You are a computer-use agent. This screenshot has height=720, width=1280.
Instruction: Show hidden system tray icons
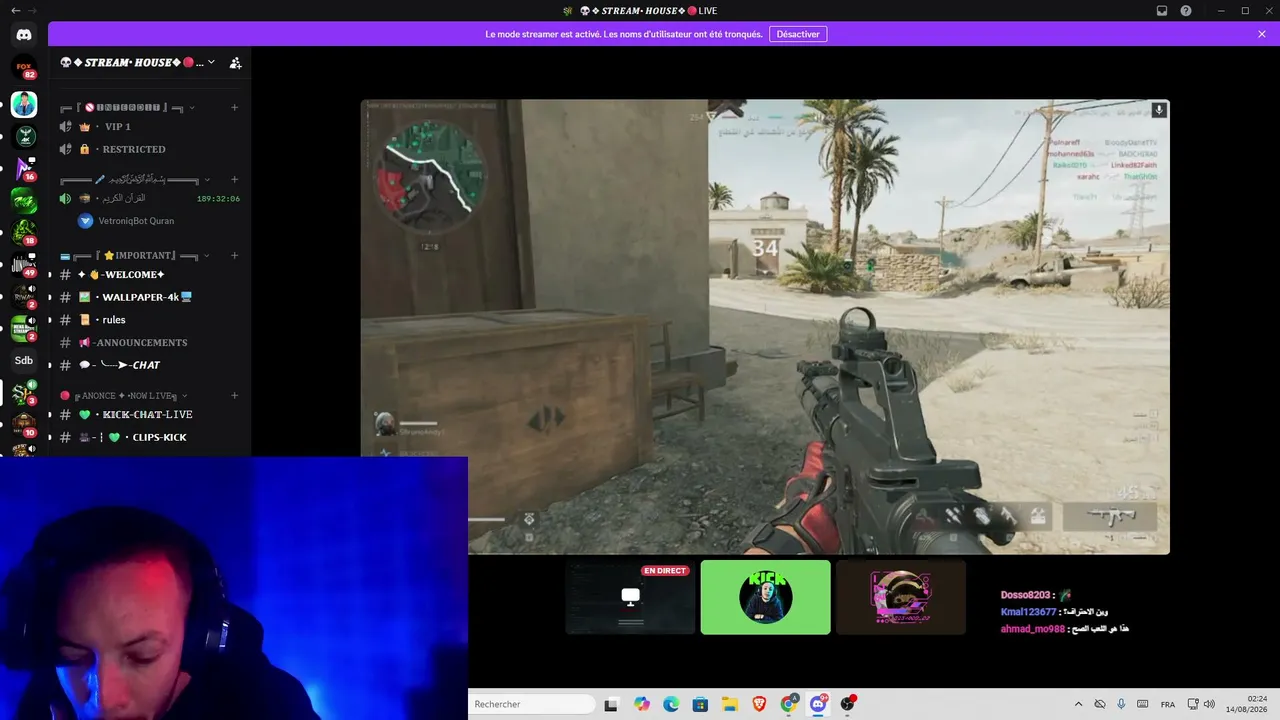pyautogui.click(x=1078, y=704)
